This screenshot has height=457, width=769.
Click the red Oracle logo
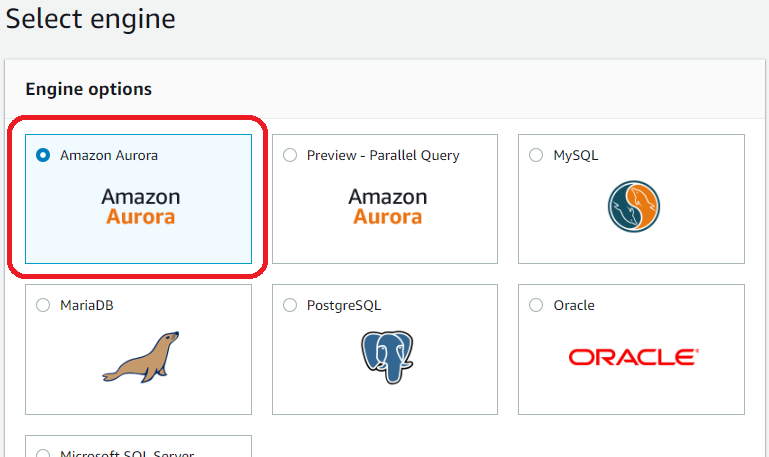tap(634, 357)
